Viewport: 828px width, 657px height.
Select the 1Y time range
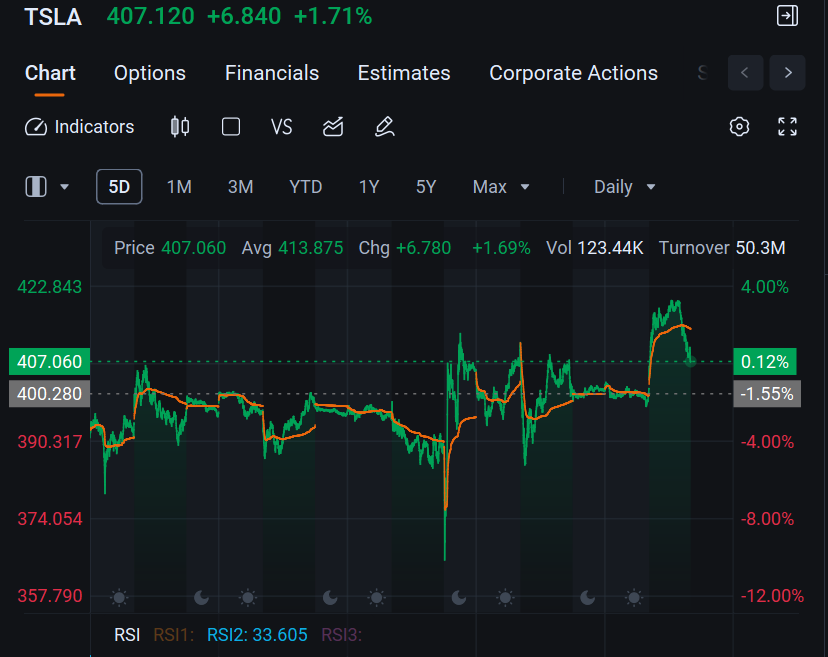pyautogui.click(x=369, y=187)
